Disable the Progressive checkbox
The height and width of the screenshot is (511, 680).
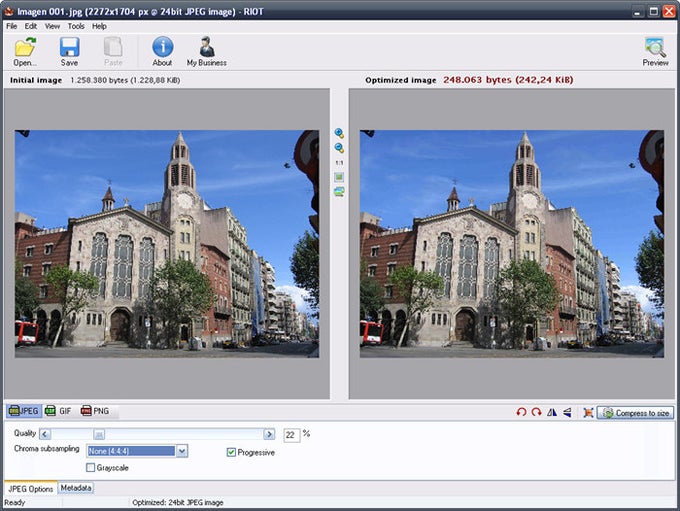tap(231, 452)
